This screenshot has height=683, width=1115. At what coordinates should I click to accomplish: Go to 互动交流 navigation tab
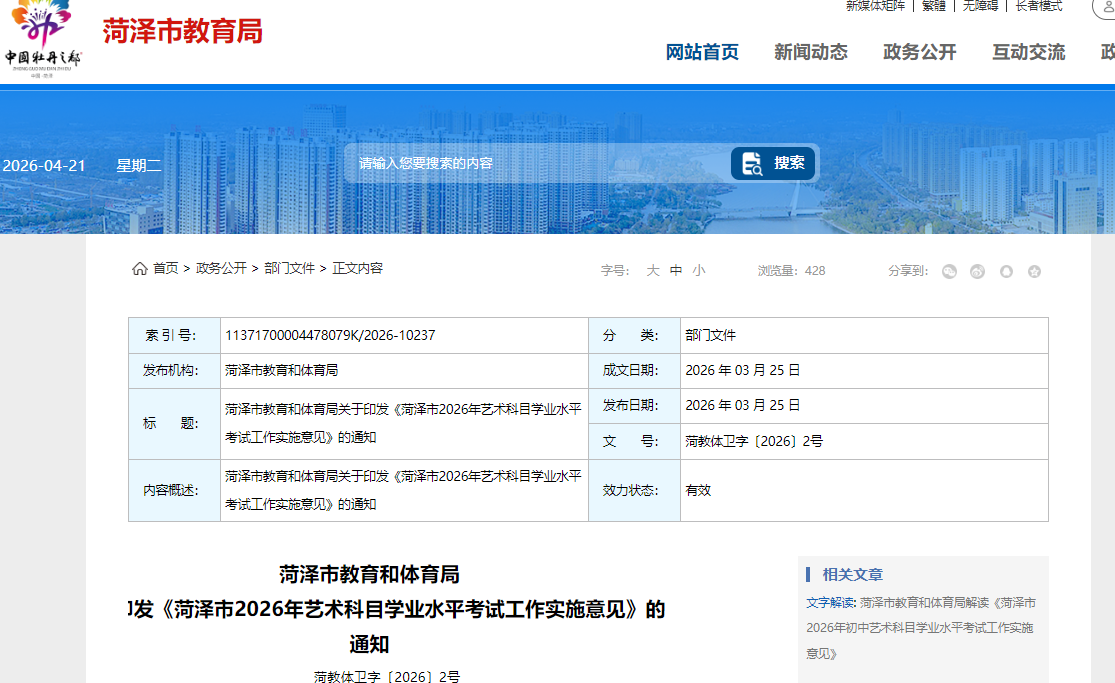point(1028,52)
